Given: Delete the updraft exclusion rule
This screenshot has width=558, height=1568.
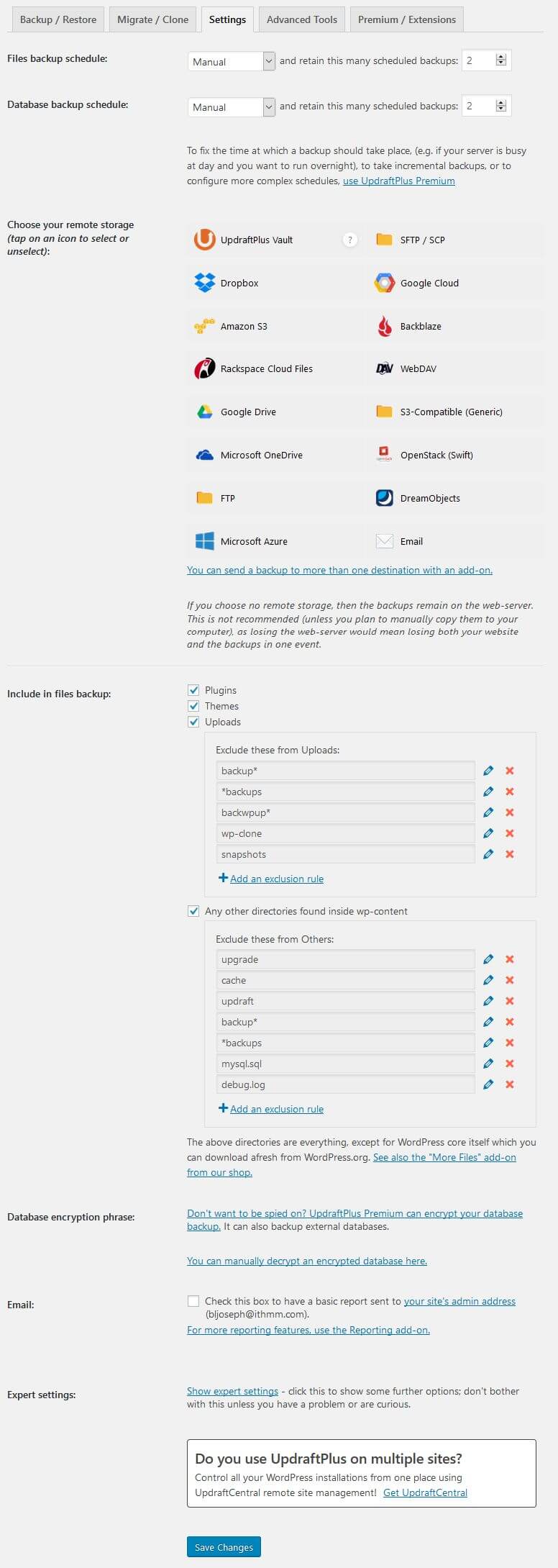Looking at the screenshot, I should pos(510,1001).
